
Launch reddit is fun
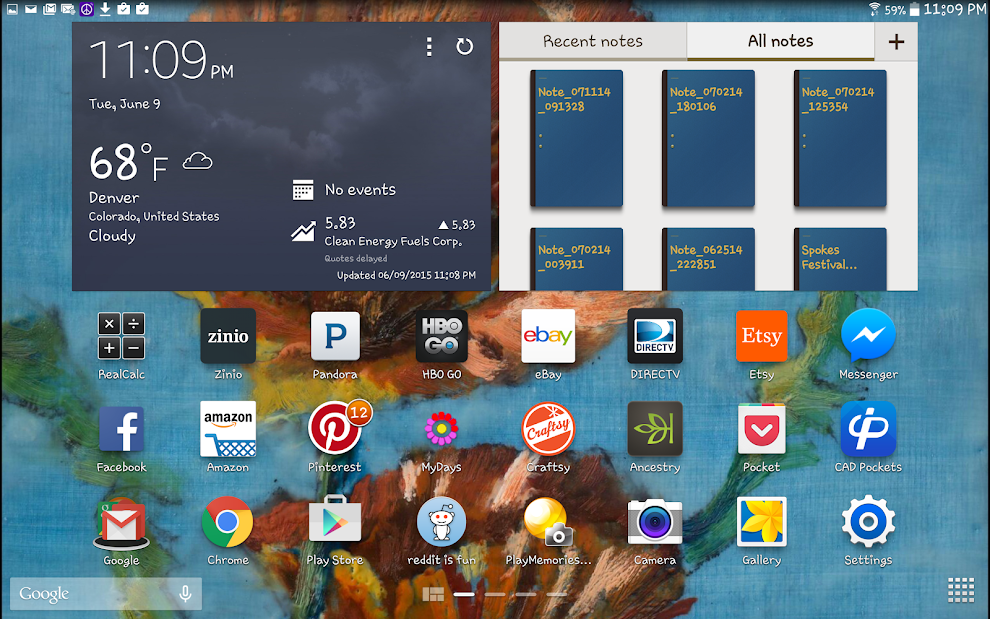441,522
